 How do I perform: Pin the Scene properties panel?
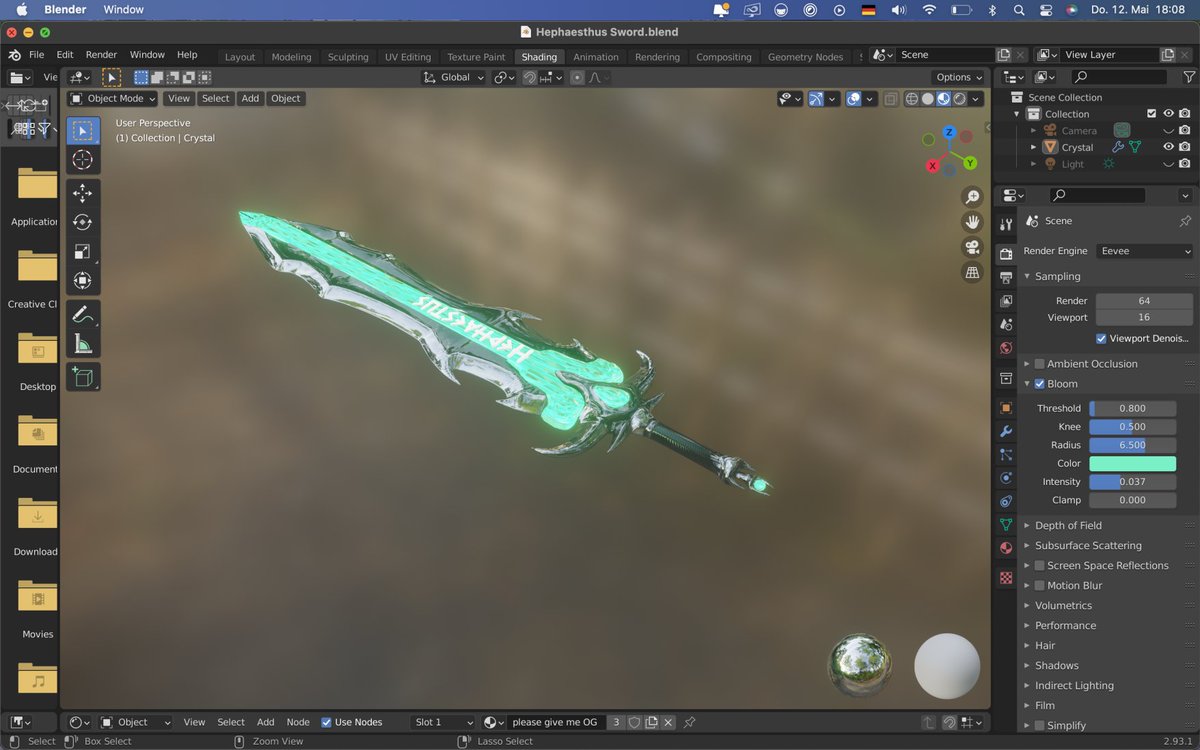pos(1185,221)
